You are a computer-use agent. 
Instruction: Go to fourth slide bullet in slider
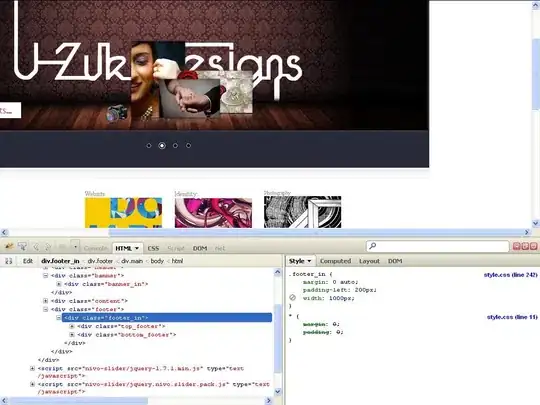pyautogui.click(x=188, y=146)
